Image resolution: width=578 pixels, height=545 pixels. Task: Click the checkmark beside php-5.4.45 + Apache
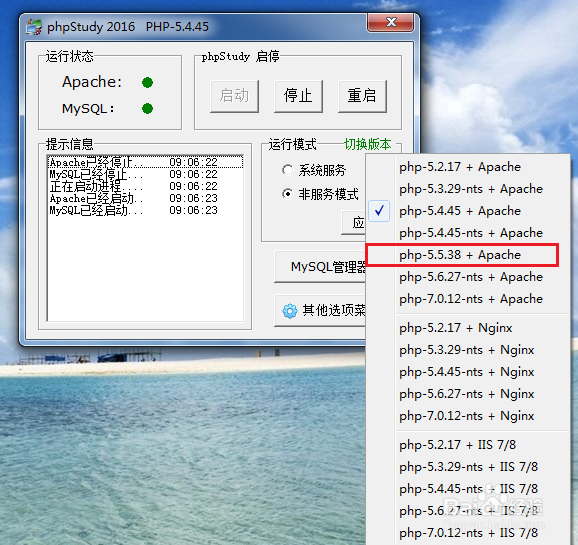click(x=379, y=211)
